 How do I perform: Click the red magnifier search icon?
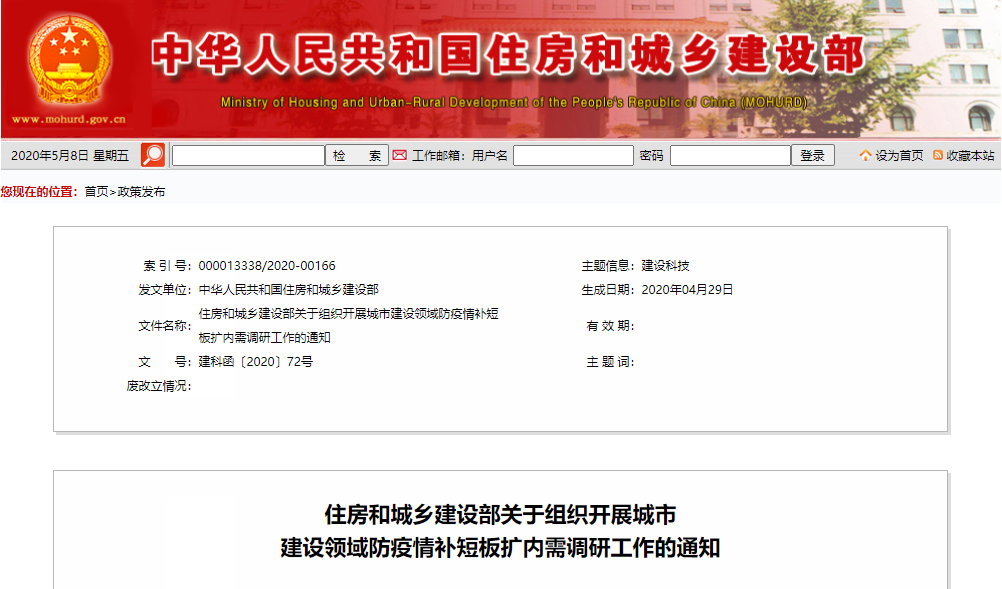tap(153, 155)
